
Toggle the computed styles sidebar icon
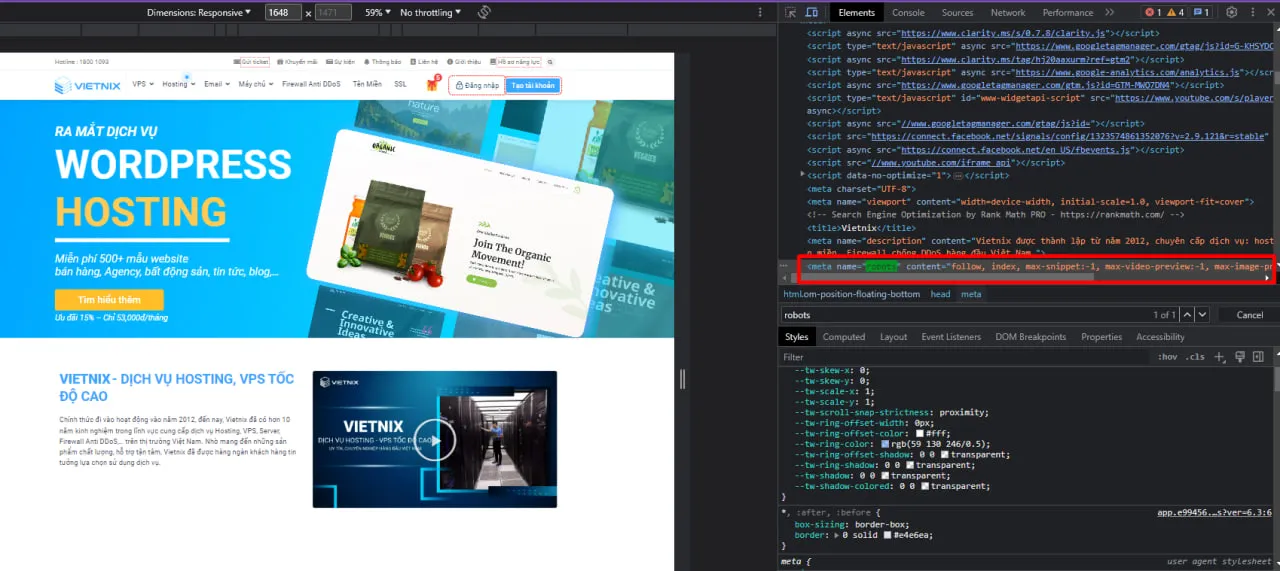1258,357
